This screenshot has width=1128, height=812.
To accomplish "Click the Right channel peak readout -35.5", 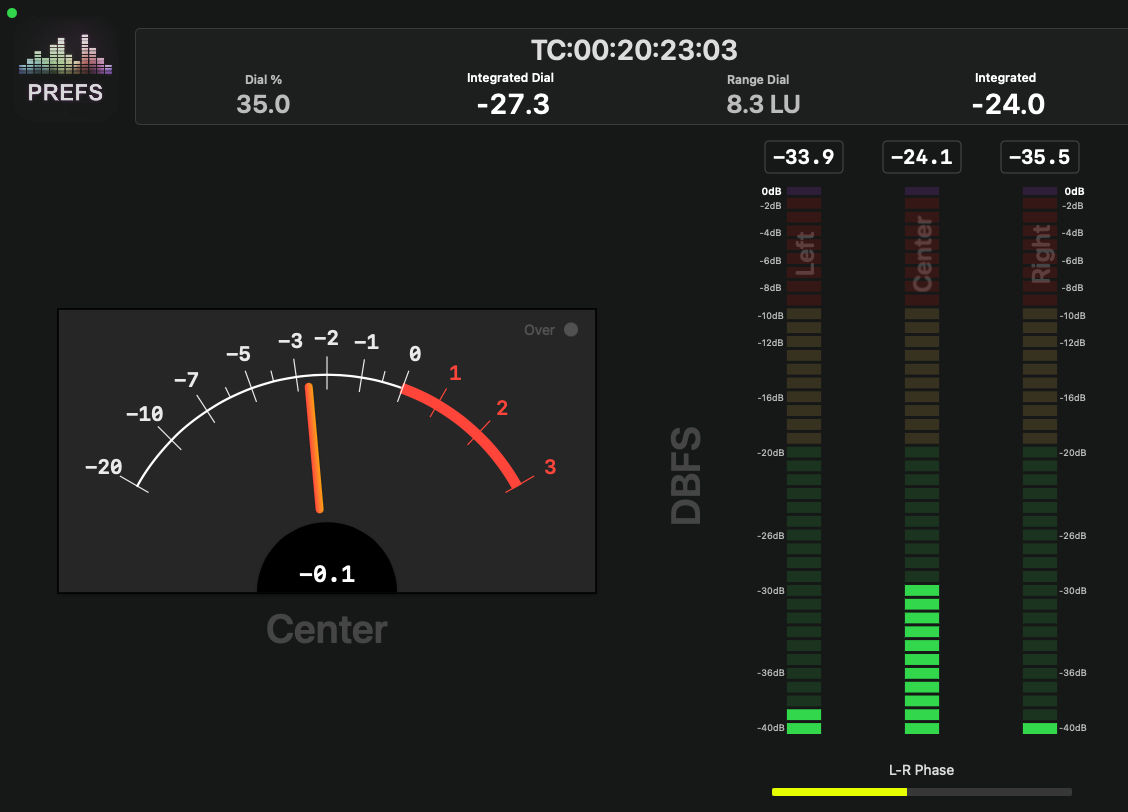I will coord(1040,157).
